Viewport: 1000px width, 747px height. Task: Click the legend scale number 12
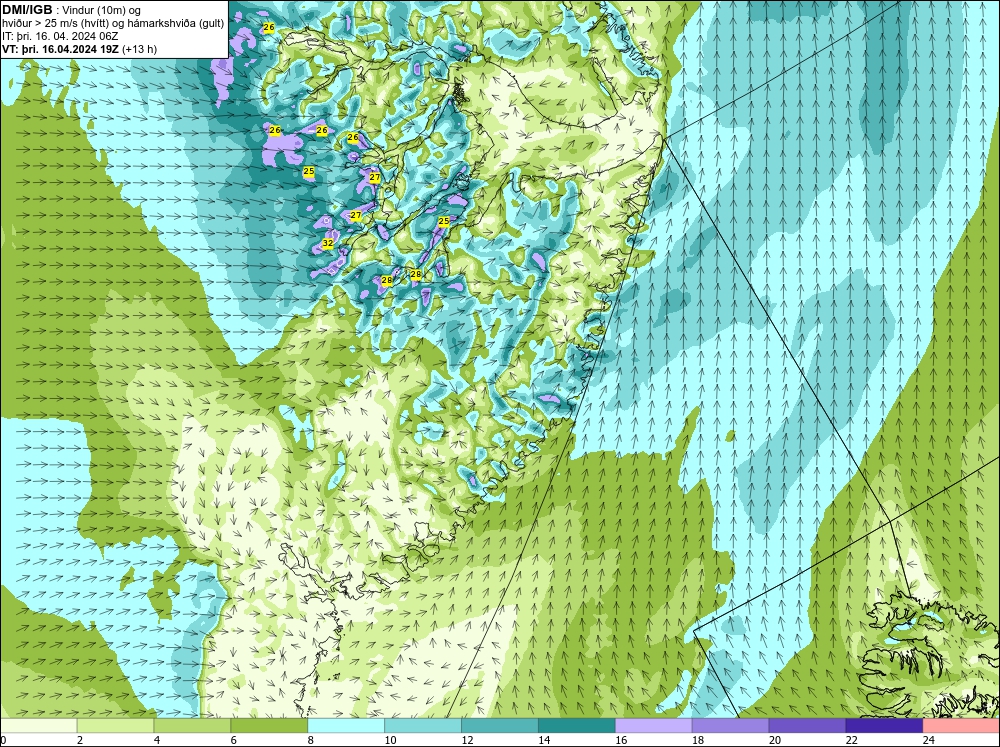(467, 740)
